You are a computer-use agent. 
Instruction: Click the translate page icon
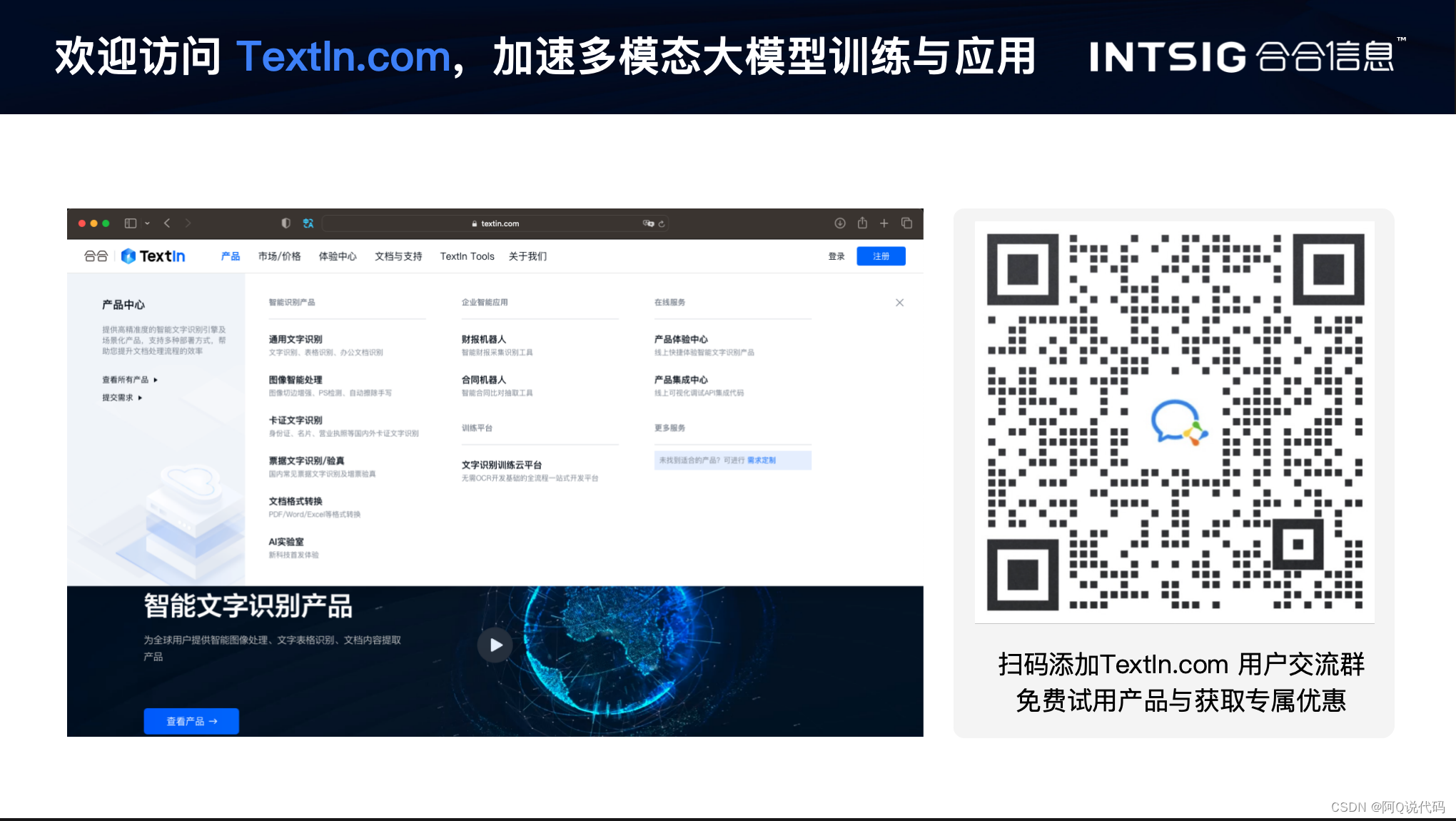(x=308, y=223)
